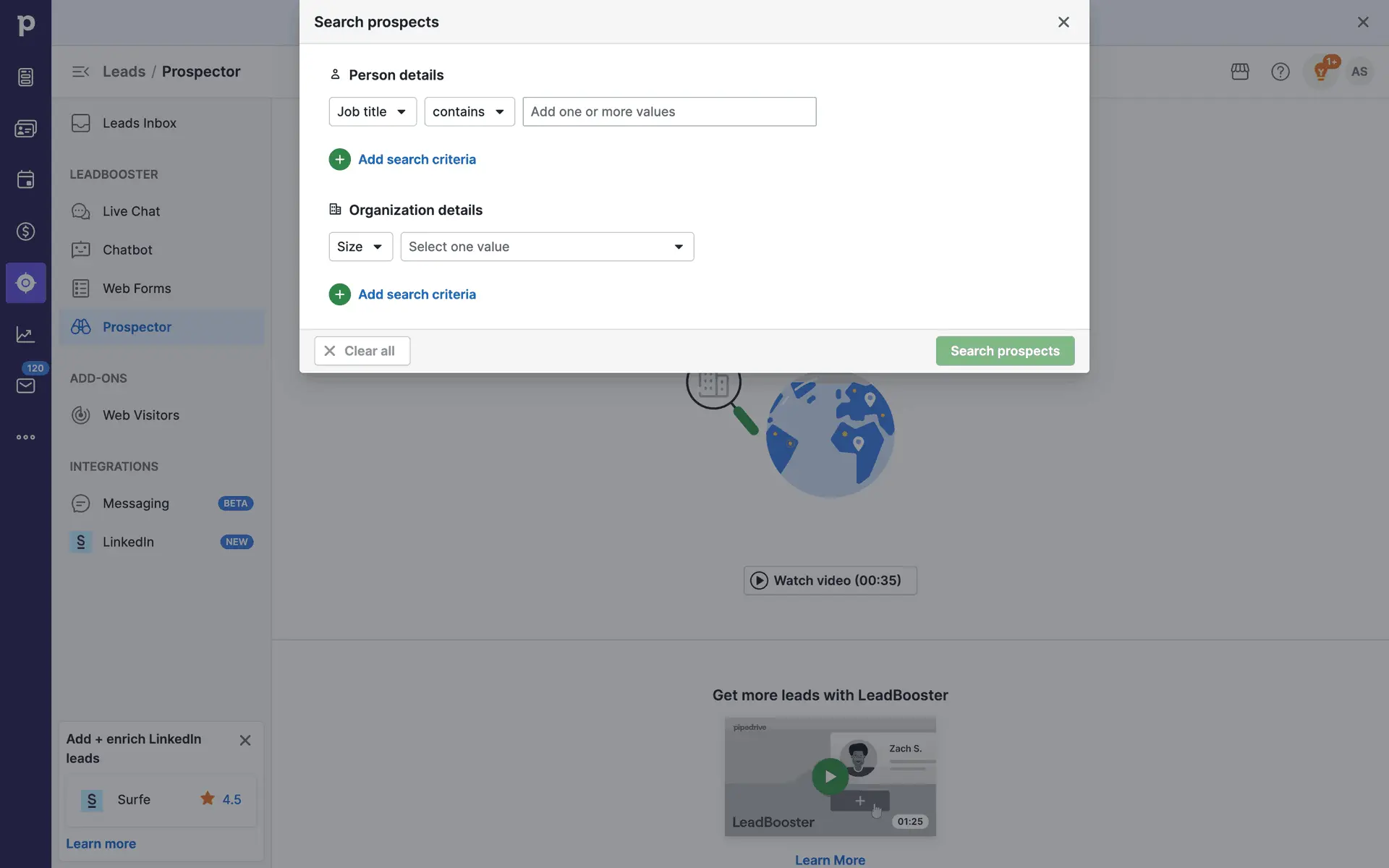Play the LeadBooster video thumbnail
Screen dimensions: 1389x868
click(830, 776)
